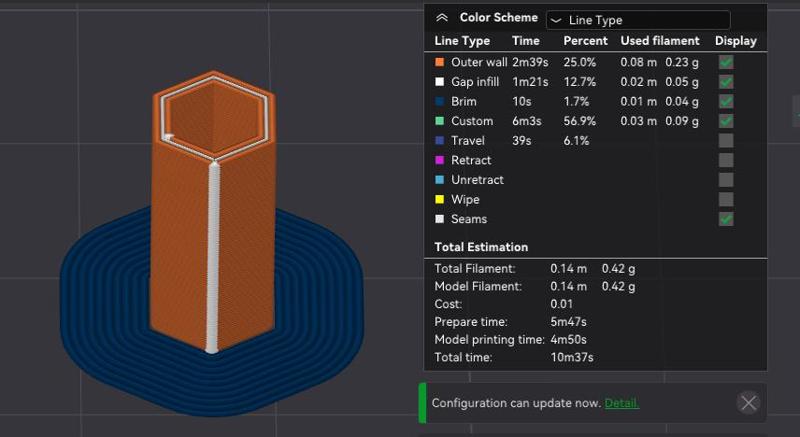Enable Travel moves display

coord(726,141)
